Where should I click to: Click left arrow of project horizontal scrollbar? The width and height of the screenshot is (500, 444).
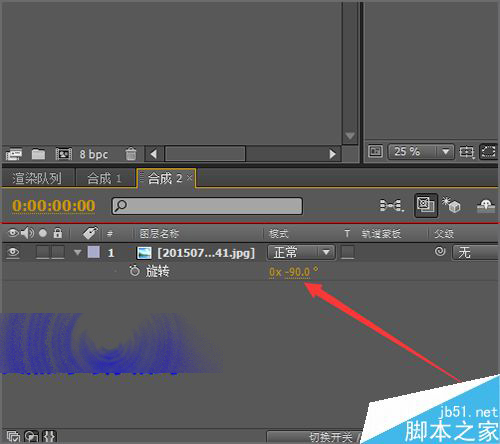(x=153, y=154)
